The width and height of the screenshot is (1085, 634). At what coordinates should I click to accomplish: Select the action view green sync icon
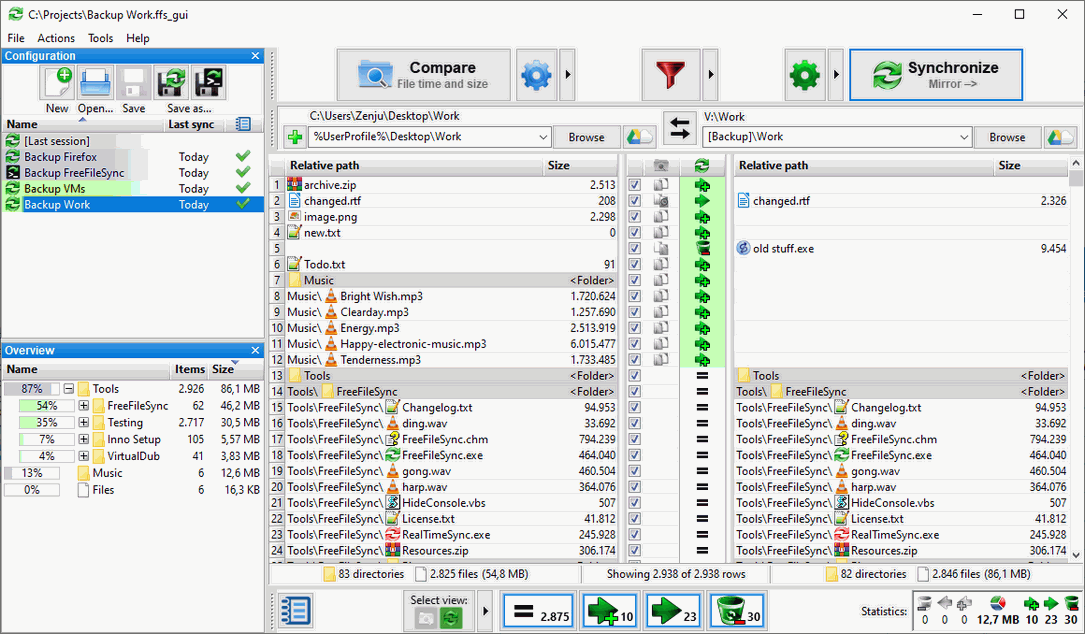click(450, 617)
